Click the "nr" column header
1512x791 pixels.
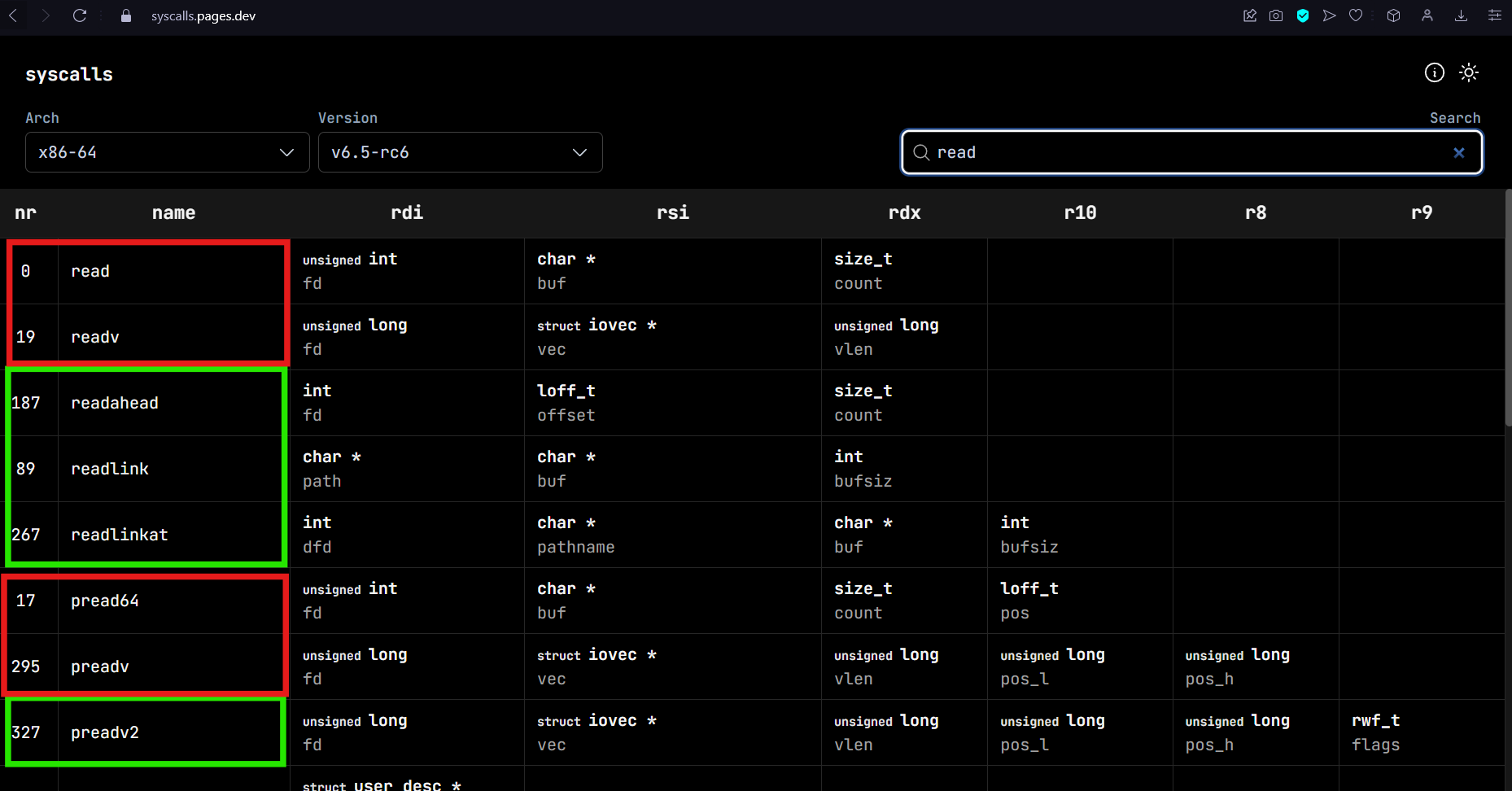pyautogui.click(x=25, y=213)
